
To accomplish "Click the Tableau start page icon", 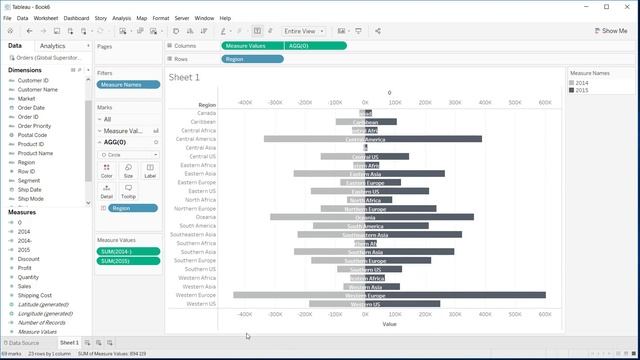I will 10,31.
